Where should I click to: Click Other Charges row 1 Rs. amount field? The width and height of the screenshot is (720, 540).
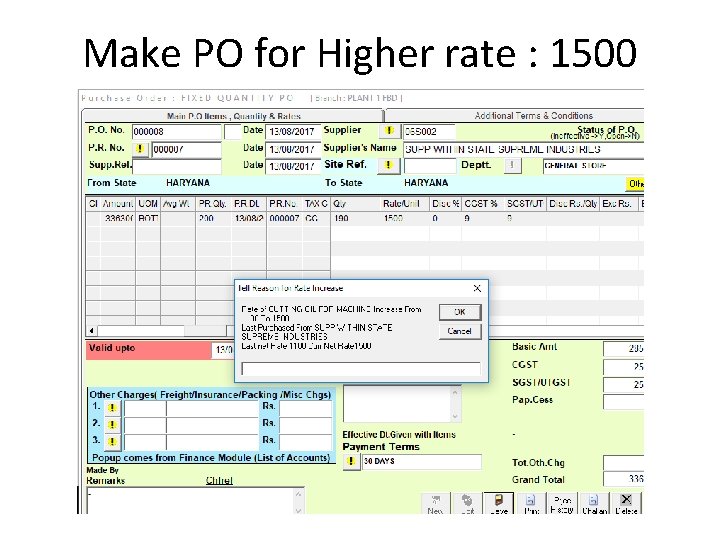pyautogui.click(x=305, y=408)
